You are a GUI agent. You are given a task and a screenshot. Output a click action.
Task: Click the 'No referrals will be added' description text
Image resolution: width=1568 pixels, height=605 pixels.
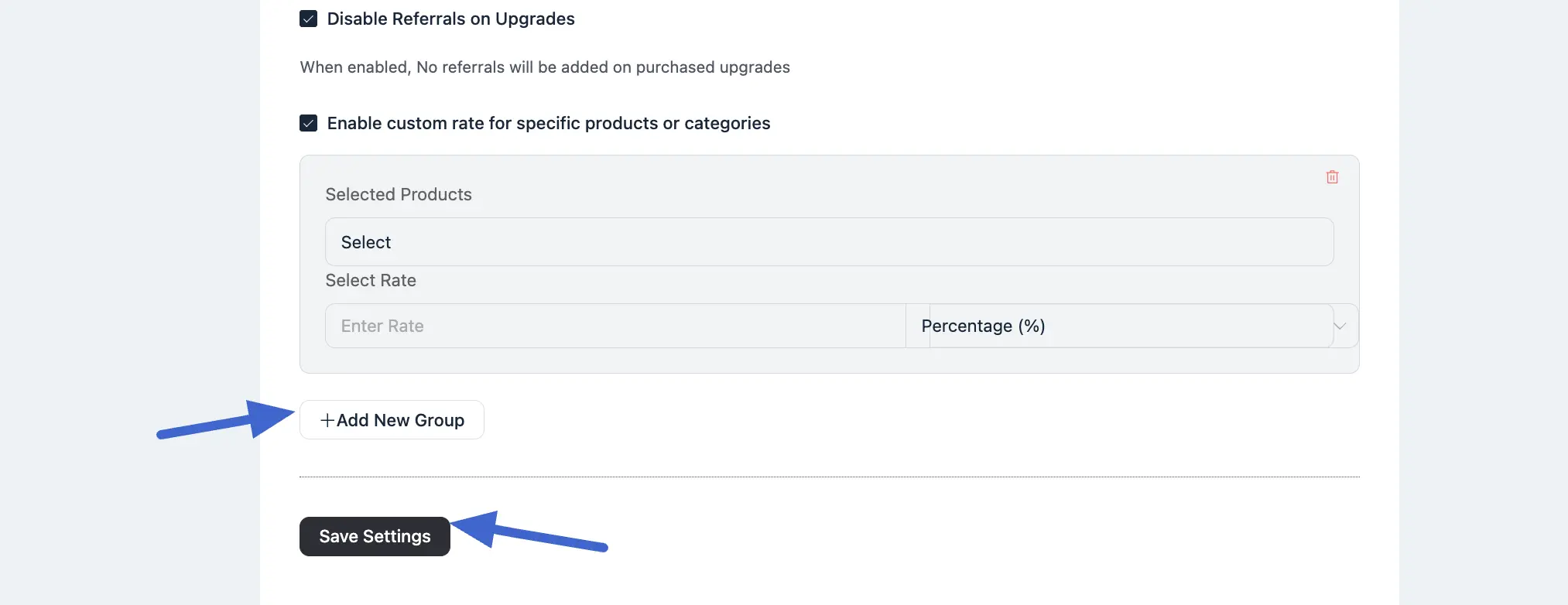point(545,67)
